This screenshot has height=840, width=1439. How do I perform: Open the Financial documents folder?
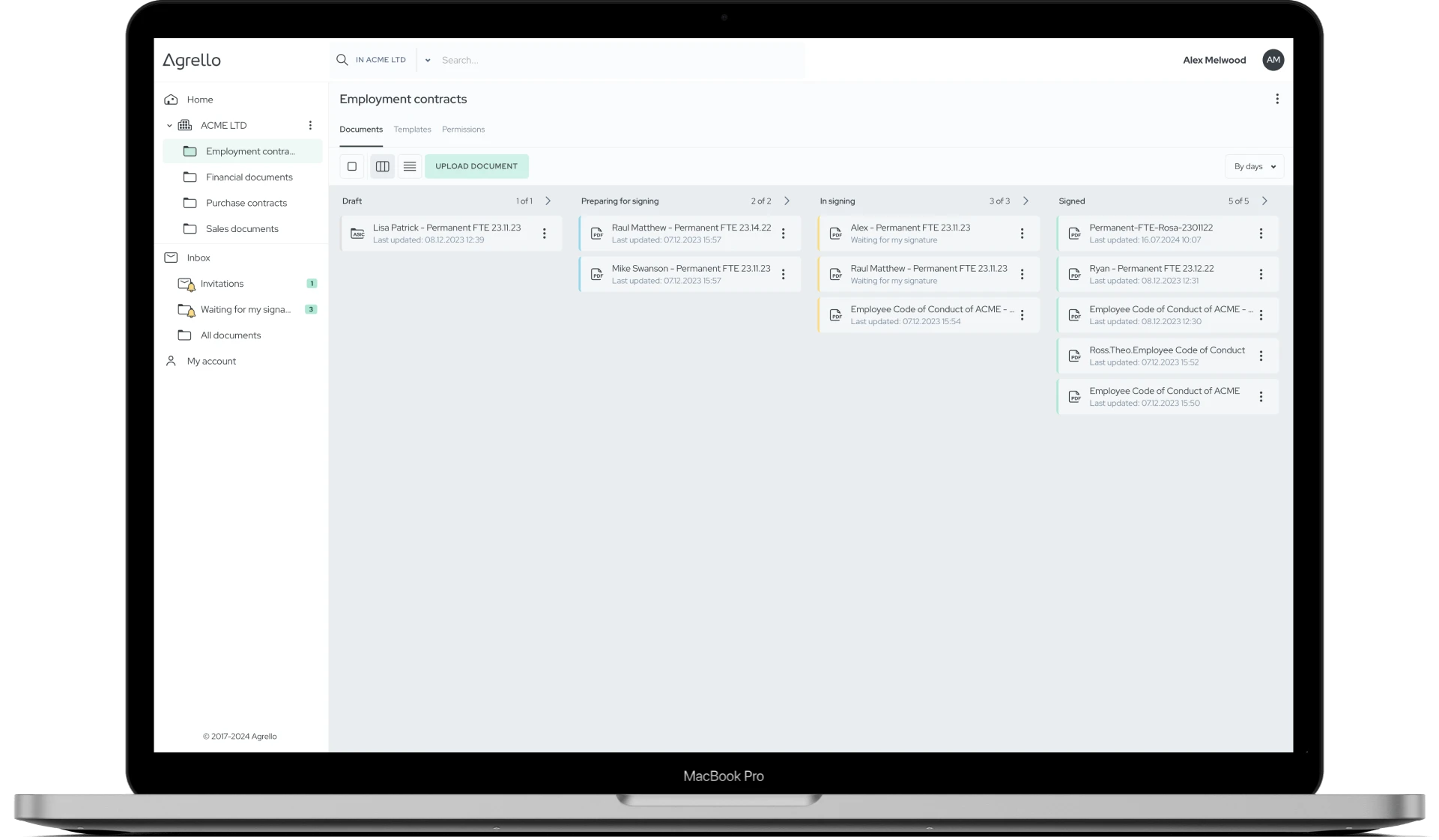[x=249, y=177]
